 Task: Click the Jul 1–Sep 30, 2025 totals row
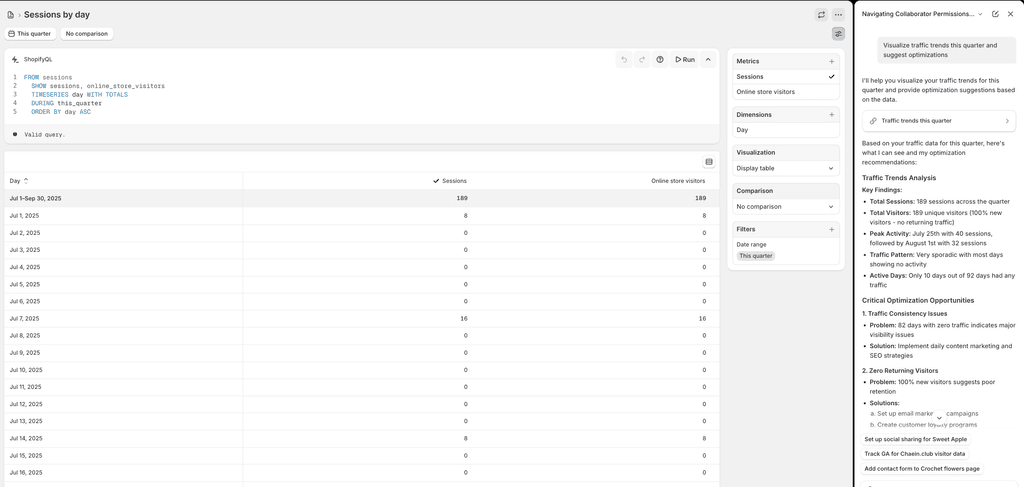click(x=362, y=198)
